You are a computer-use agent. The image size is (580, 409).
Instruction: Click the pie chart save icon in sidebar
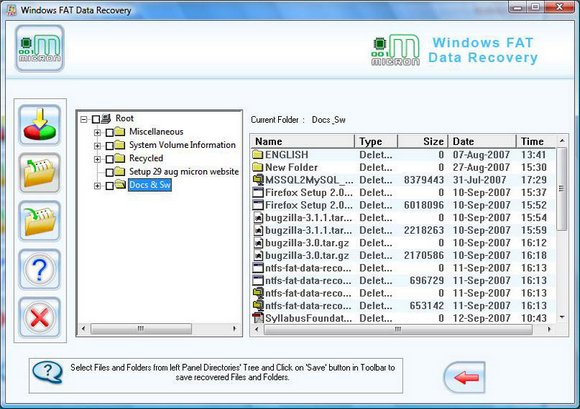click(40, 125)
